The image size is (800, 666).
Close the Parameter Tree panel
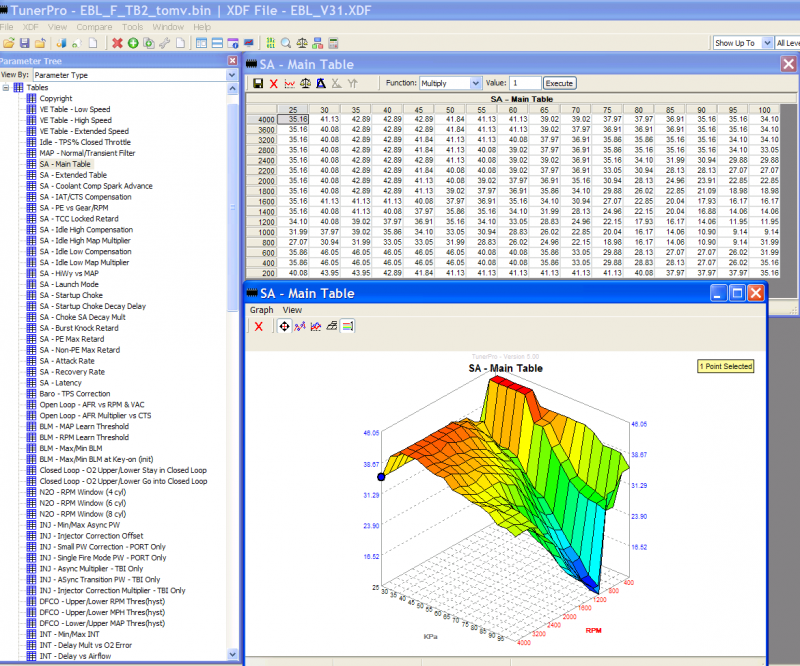click(x=233, y=61)
